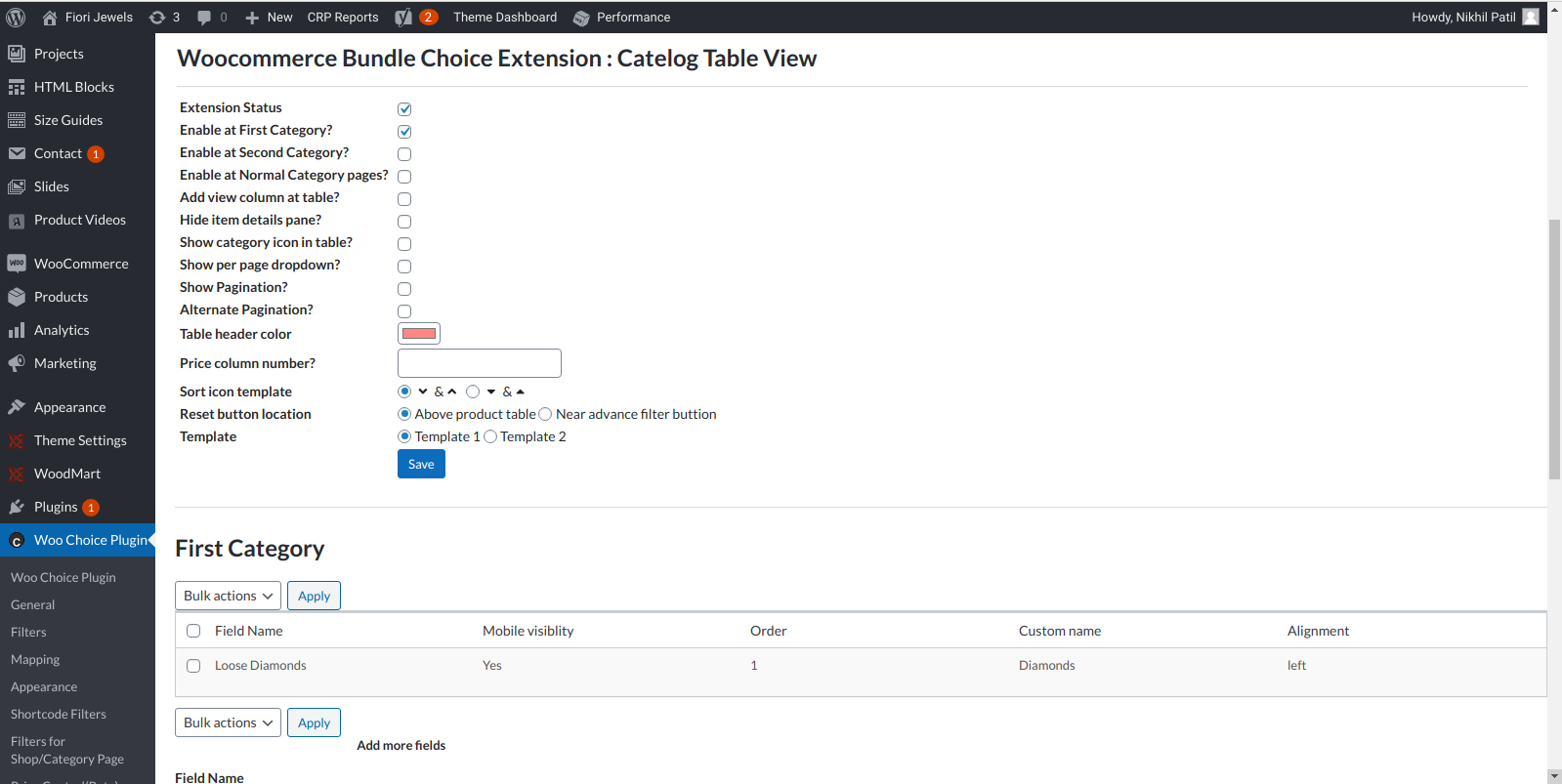Click the Size Guides sidebar icon
The width and height of the screenshot is (1562, 784).
pos(17,120)
